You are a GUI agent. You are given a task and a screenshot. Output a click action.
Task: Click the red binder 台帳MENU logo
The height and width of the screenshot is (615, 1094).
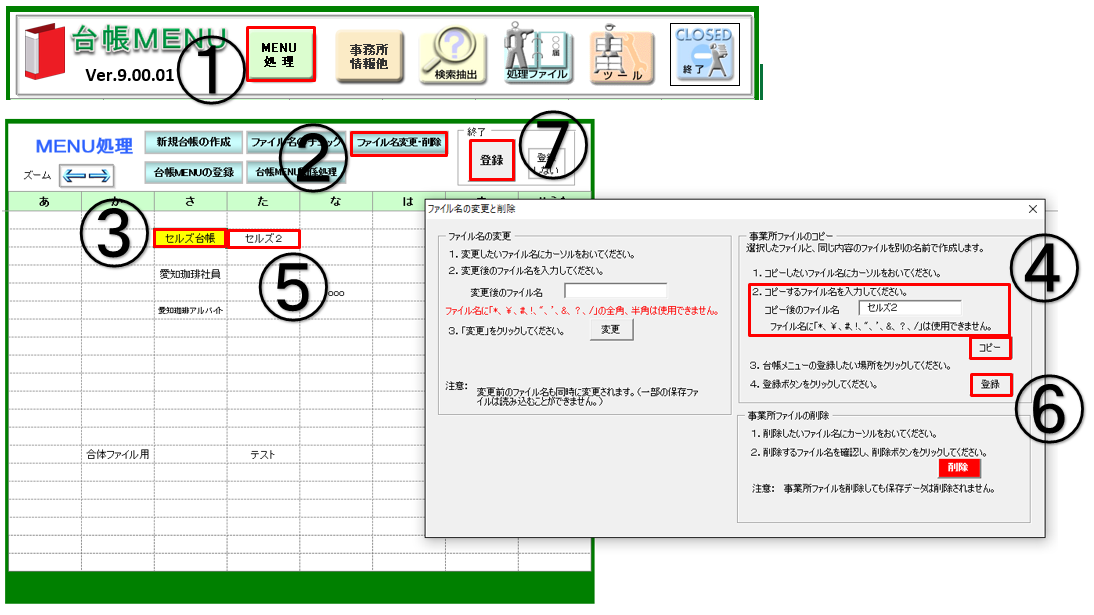pyautogui.click(x=45, y=51)
